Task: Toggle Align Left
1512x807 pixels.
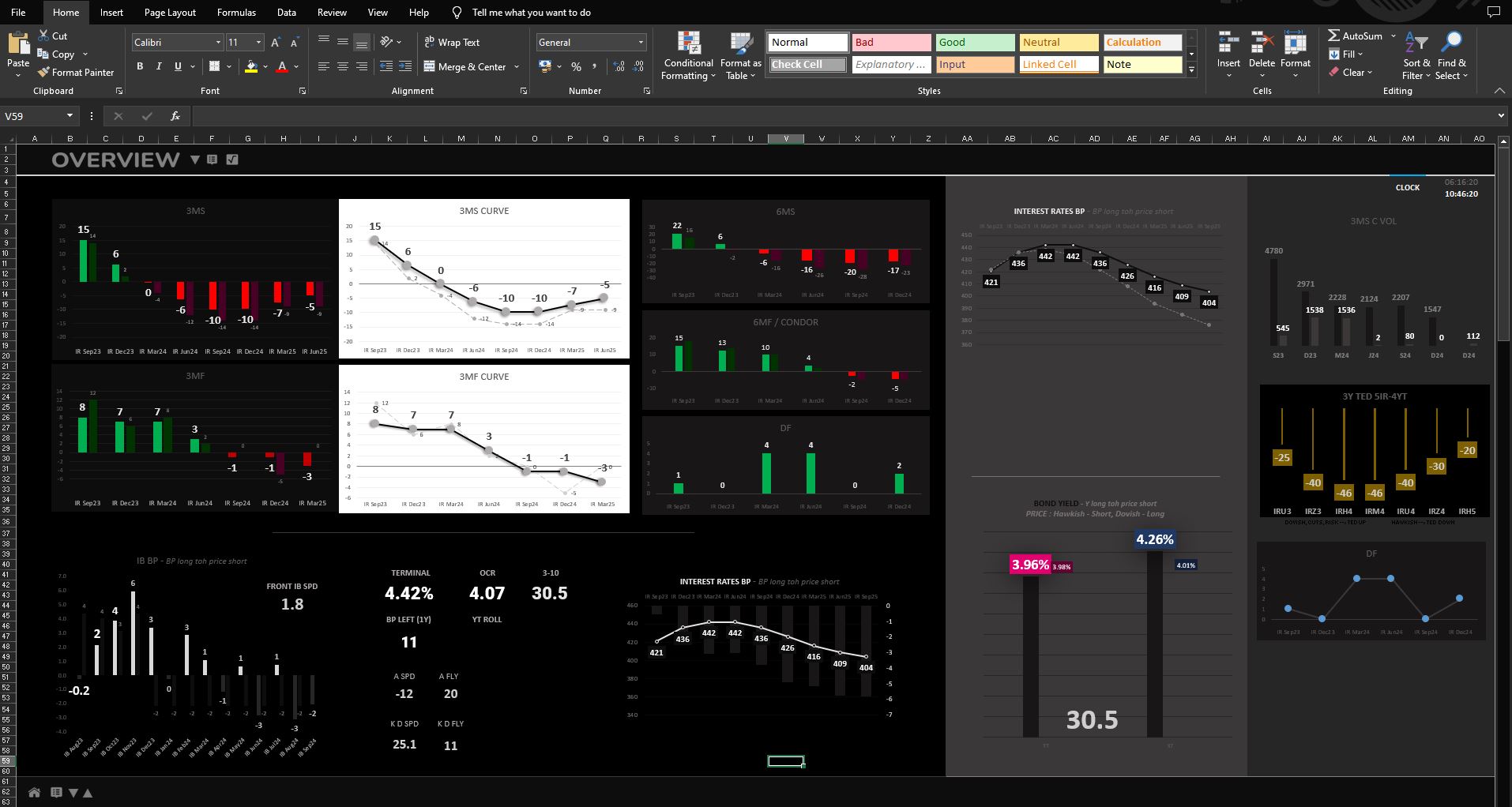Action: pos(324,66)
